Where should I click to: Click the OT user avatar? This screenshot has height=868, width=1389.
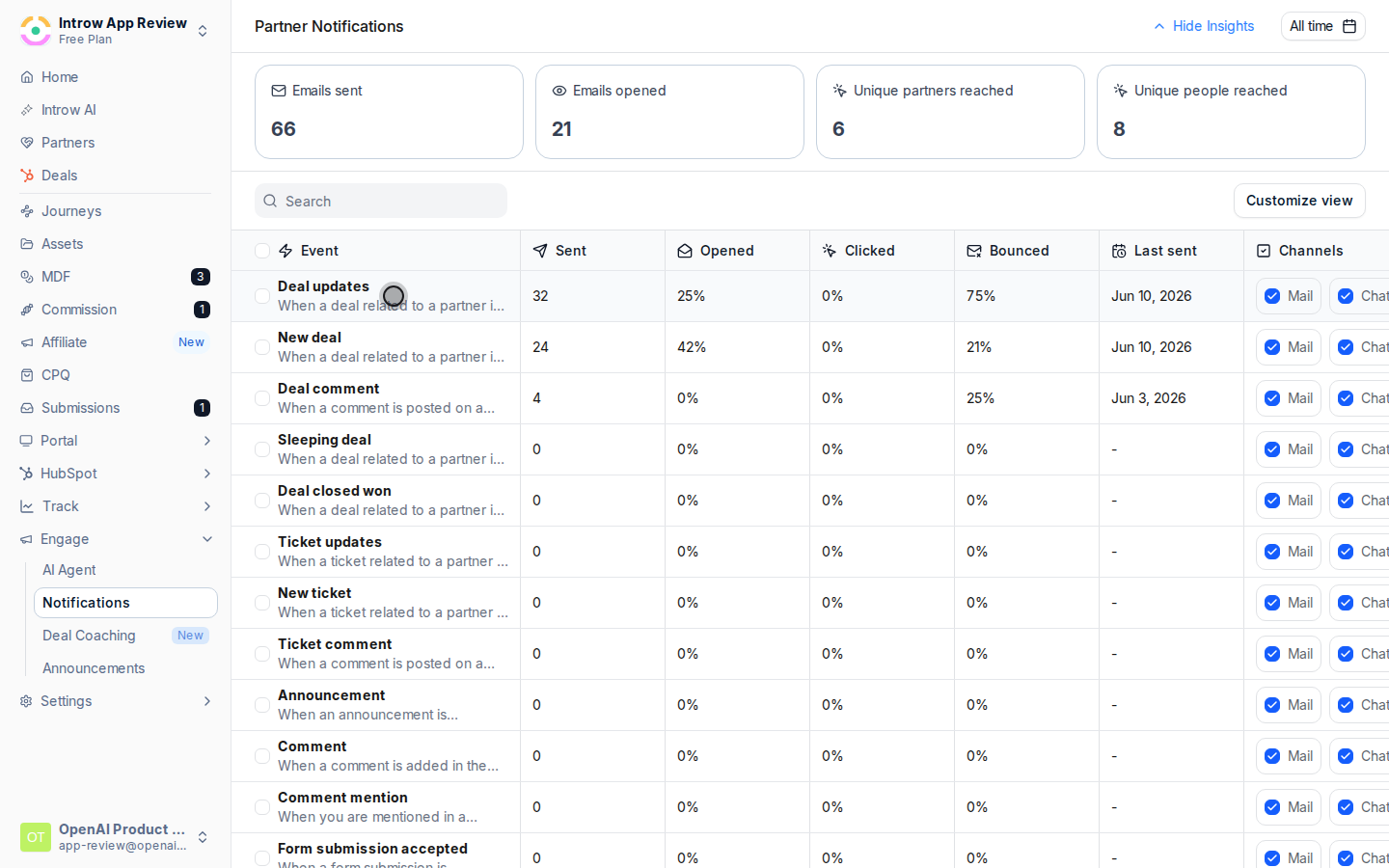36,837
